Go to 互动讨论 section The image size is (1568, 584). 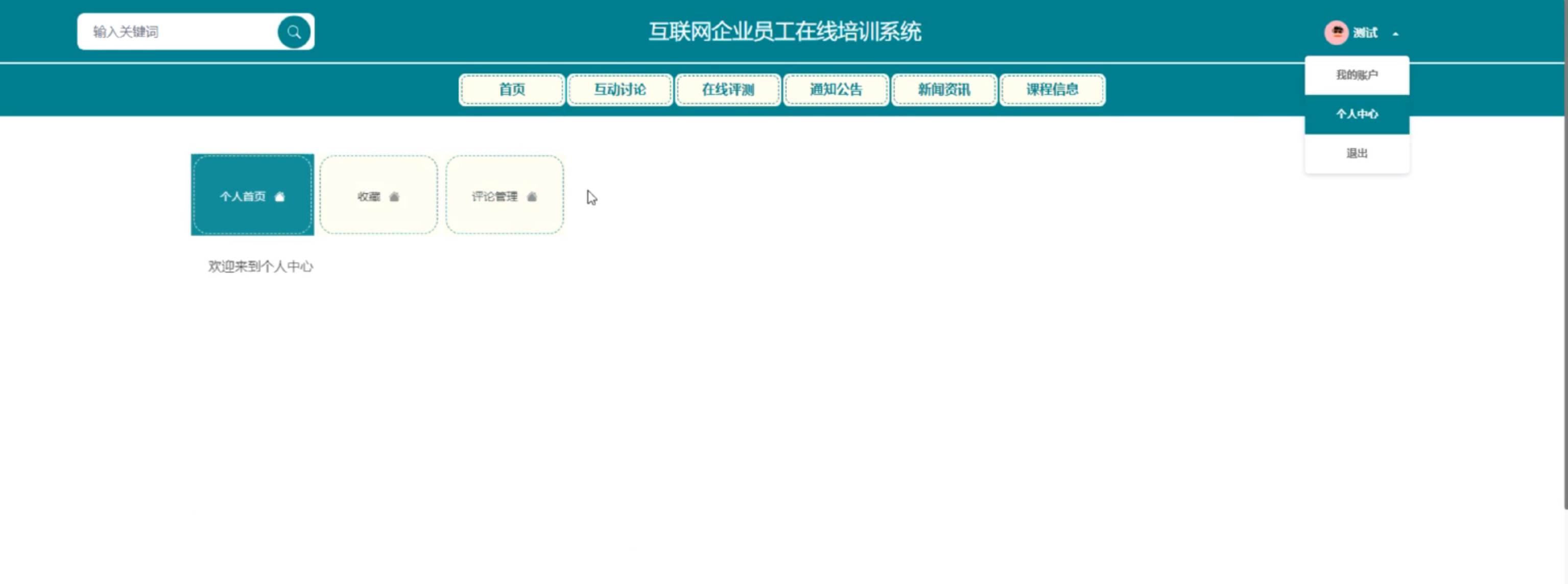point(620,90)
